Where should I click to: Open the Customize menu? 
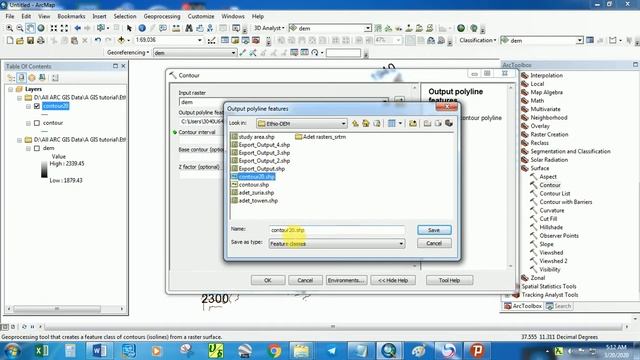pyautogui.click(x=201, y=16)
